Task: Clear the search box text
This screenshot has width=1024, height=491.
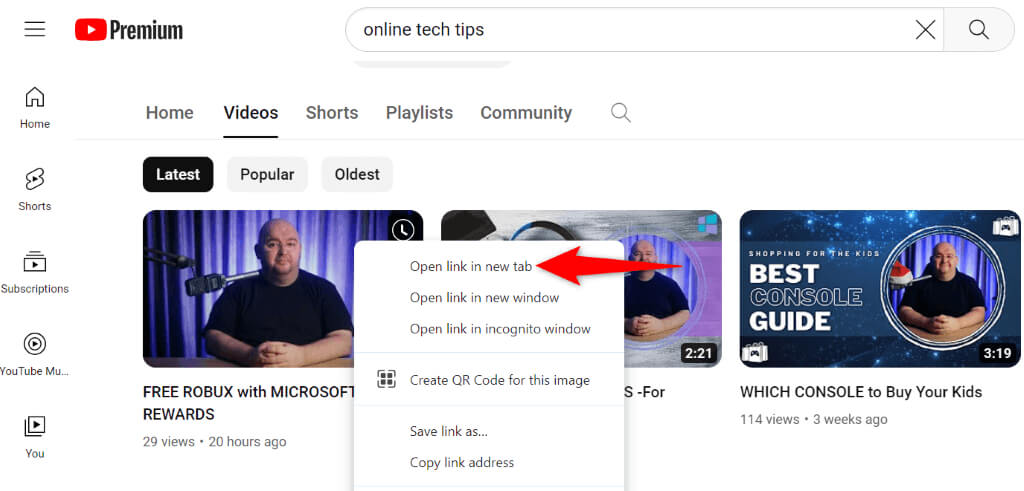Action: coord(925,30)
